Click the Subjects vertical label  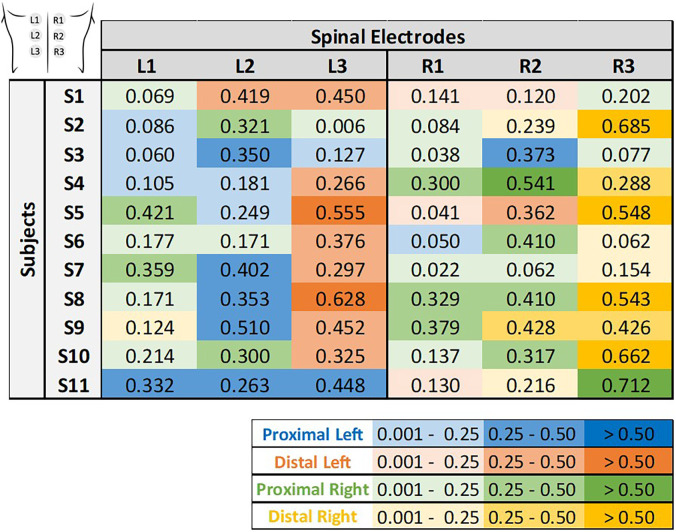28,239
